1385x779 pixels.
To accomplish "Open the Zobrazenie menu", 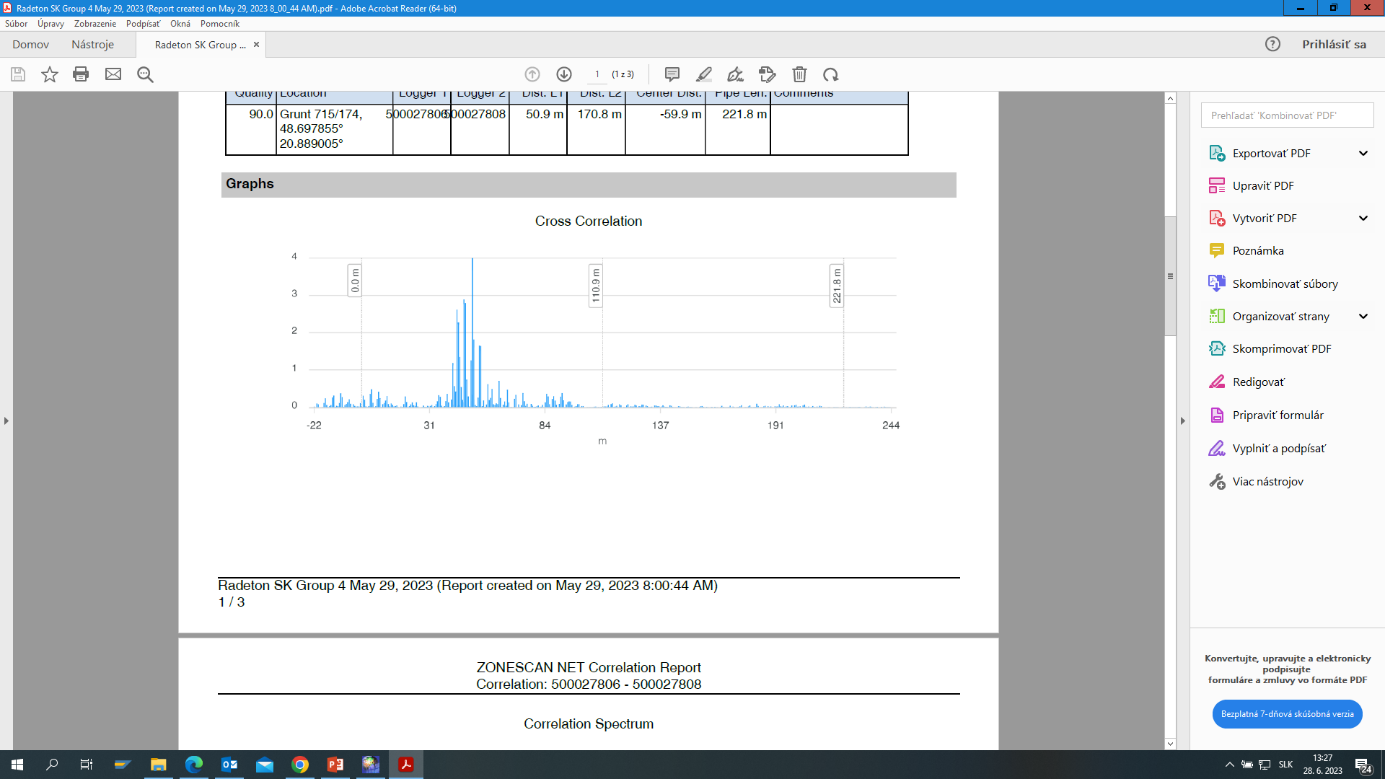I will coord(95,23).
